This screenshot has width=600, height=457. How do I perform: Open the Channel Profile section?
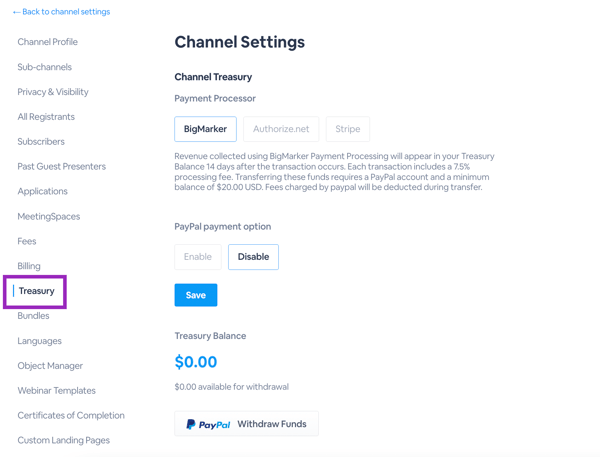pos(47,42)
